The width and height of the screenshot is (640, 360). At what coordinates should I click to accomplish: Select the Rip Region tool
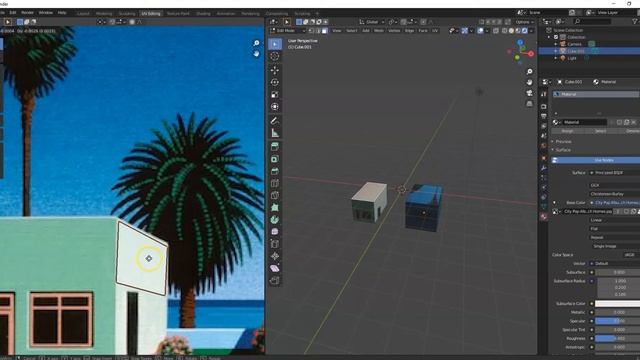pos(275,281)
